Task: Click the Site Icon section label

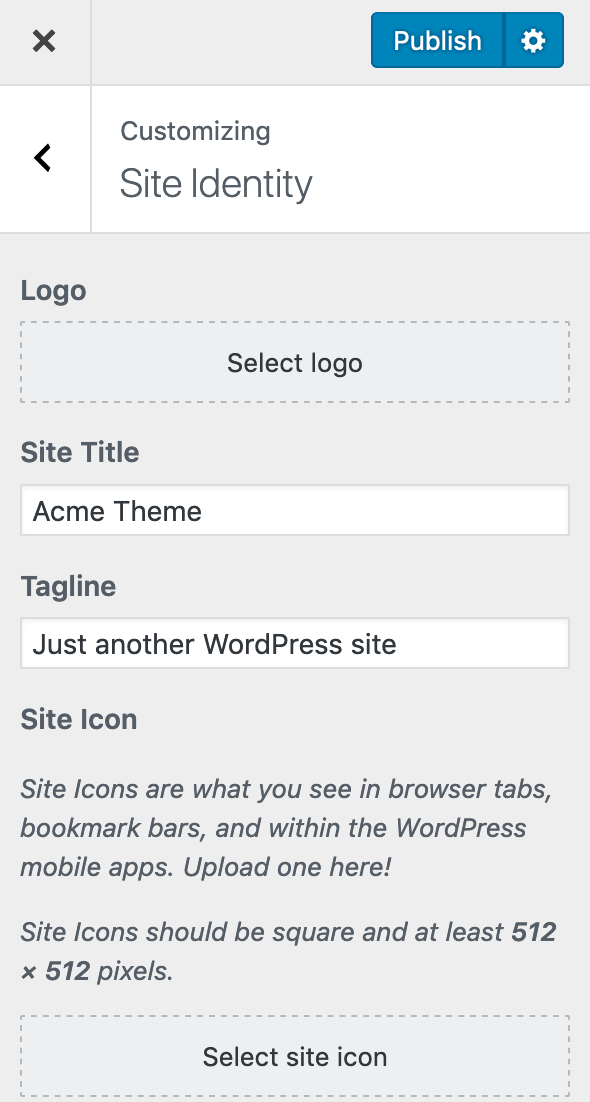Action: pyautogui.click(x=79, y=720)
